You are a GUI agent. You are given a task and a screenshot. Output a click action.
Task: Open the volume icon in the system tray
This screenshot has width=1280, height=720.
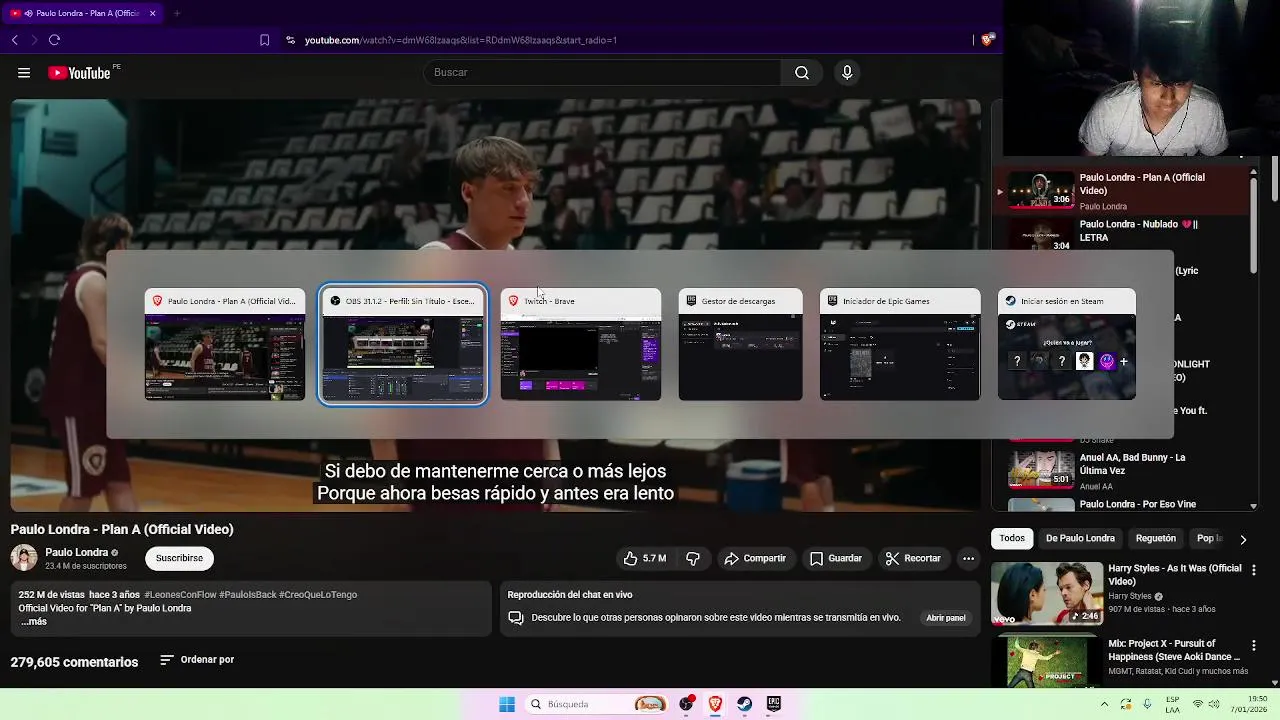pos(1216,704)
